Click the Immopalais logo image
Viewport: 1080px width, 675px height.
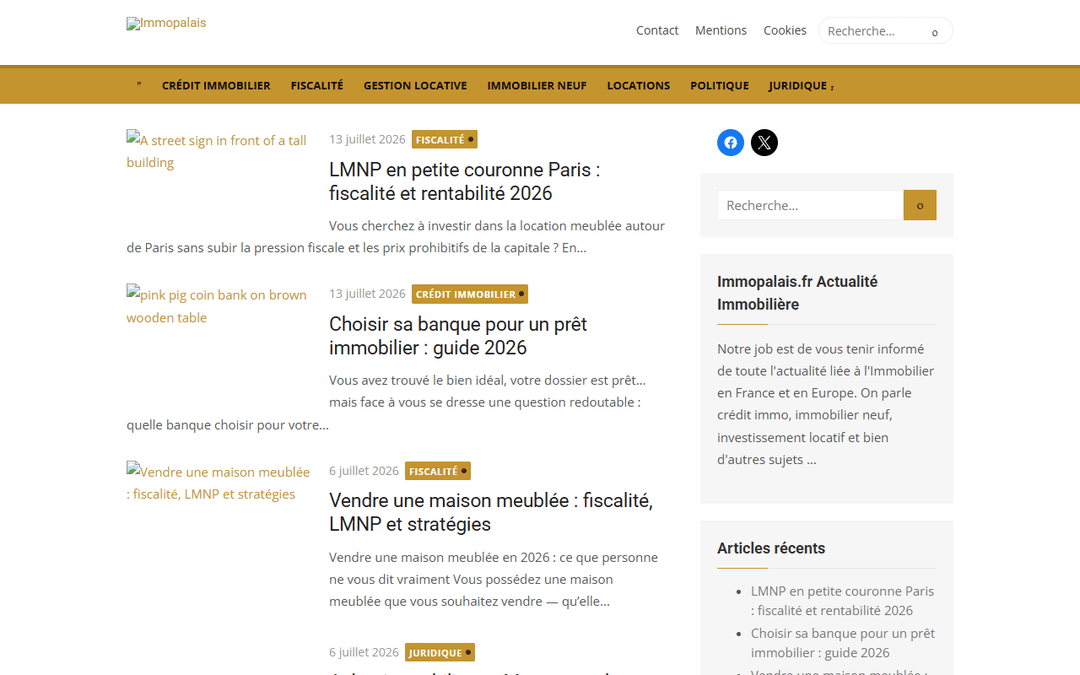166,23
